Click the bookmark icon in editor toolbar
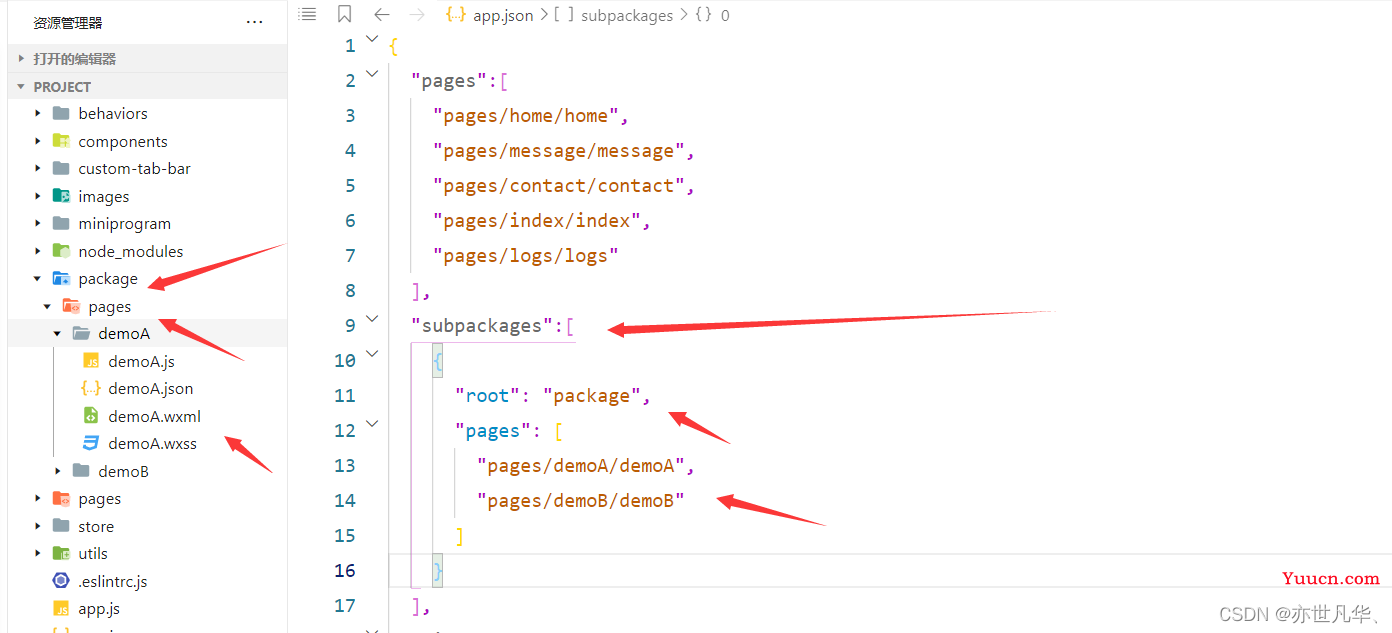The image size is (1392, 633). 344,14
